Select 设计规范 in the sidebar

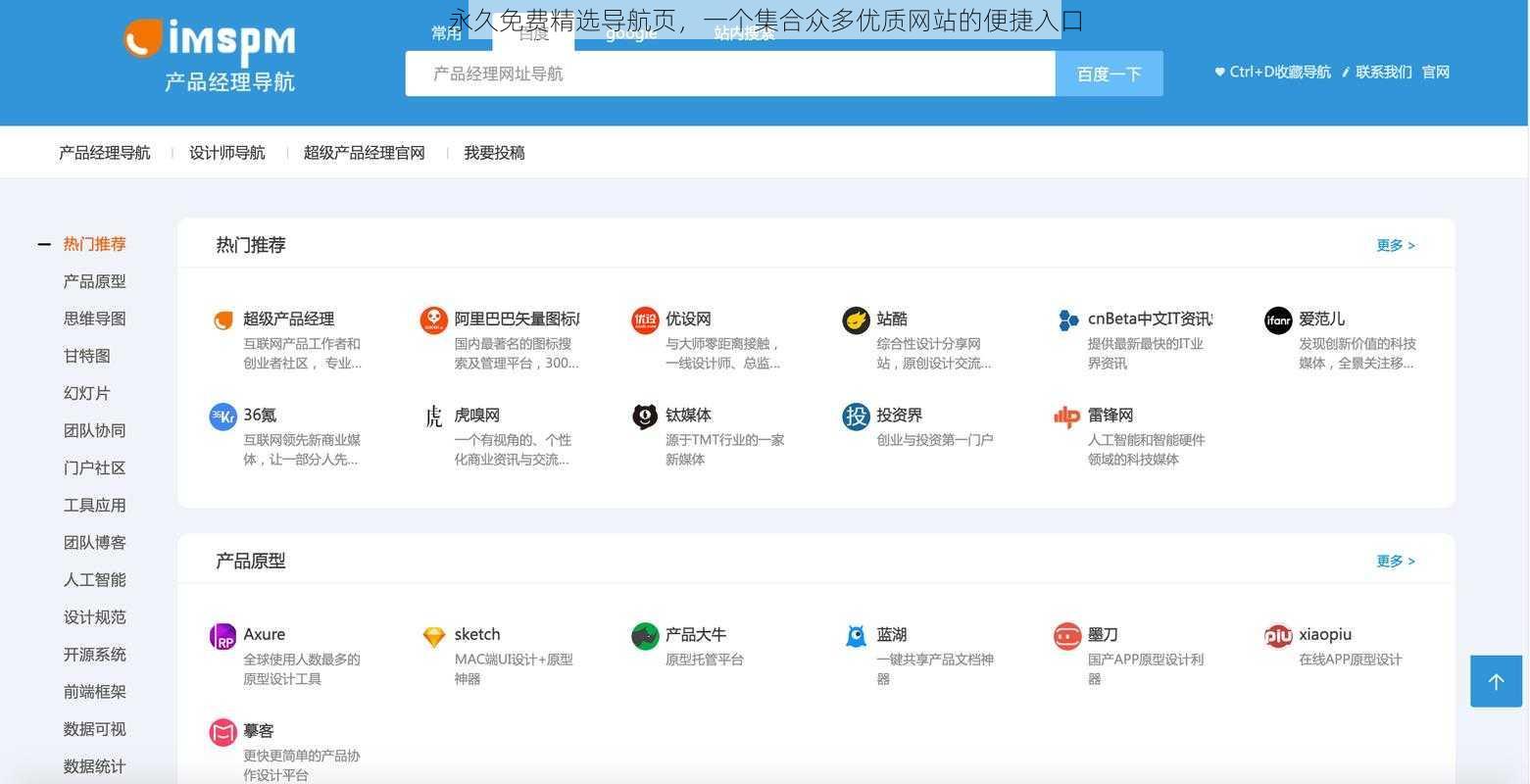(95, 617)
